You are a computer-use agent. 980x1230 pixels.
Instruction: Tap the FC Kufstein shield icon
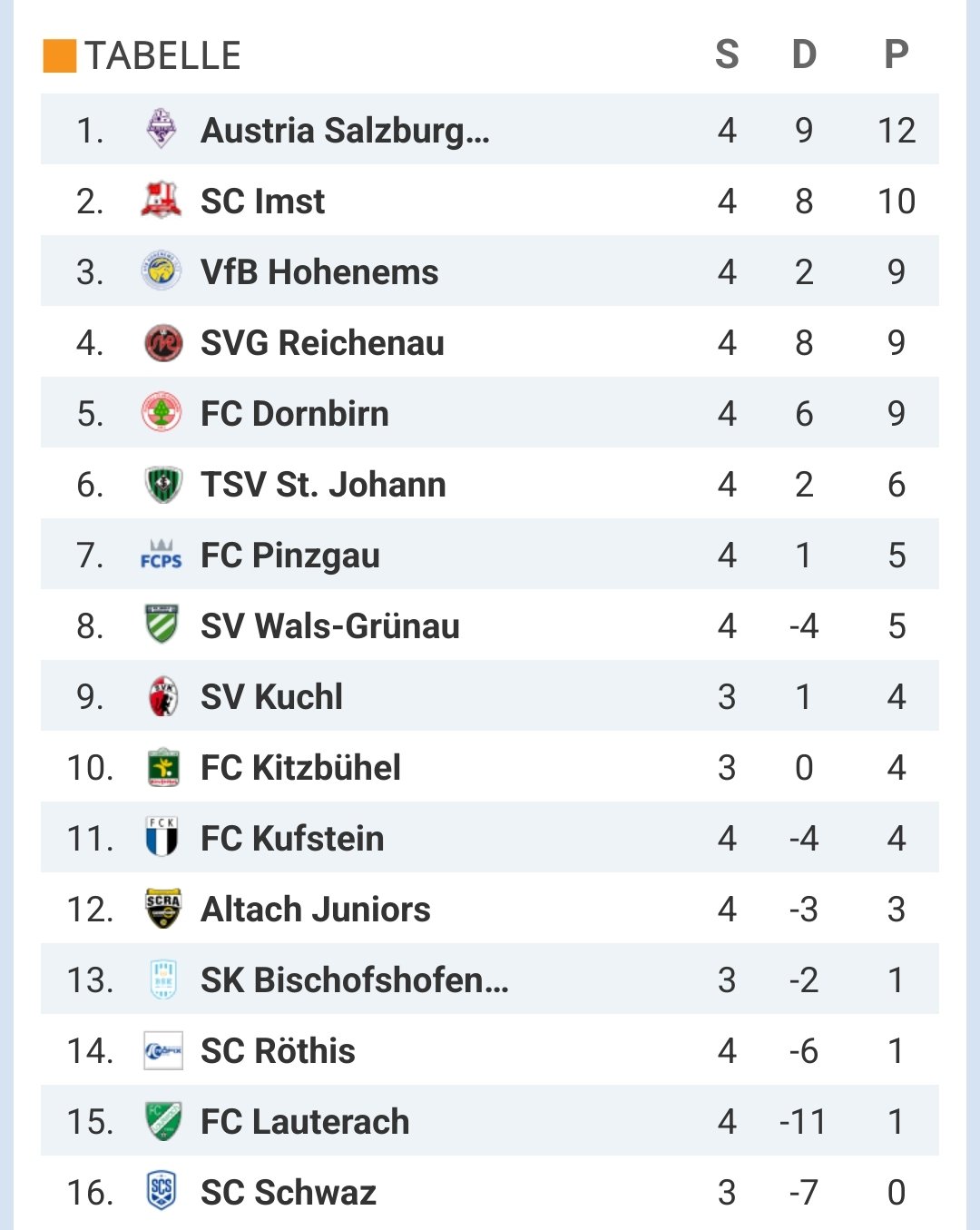(x=162, y=838)
